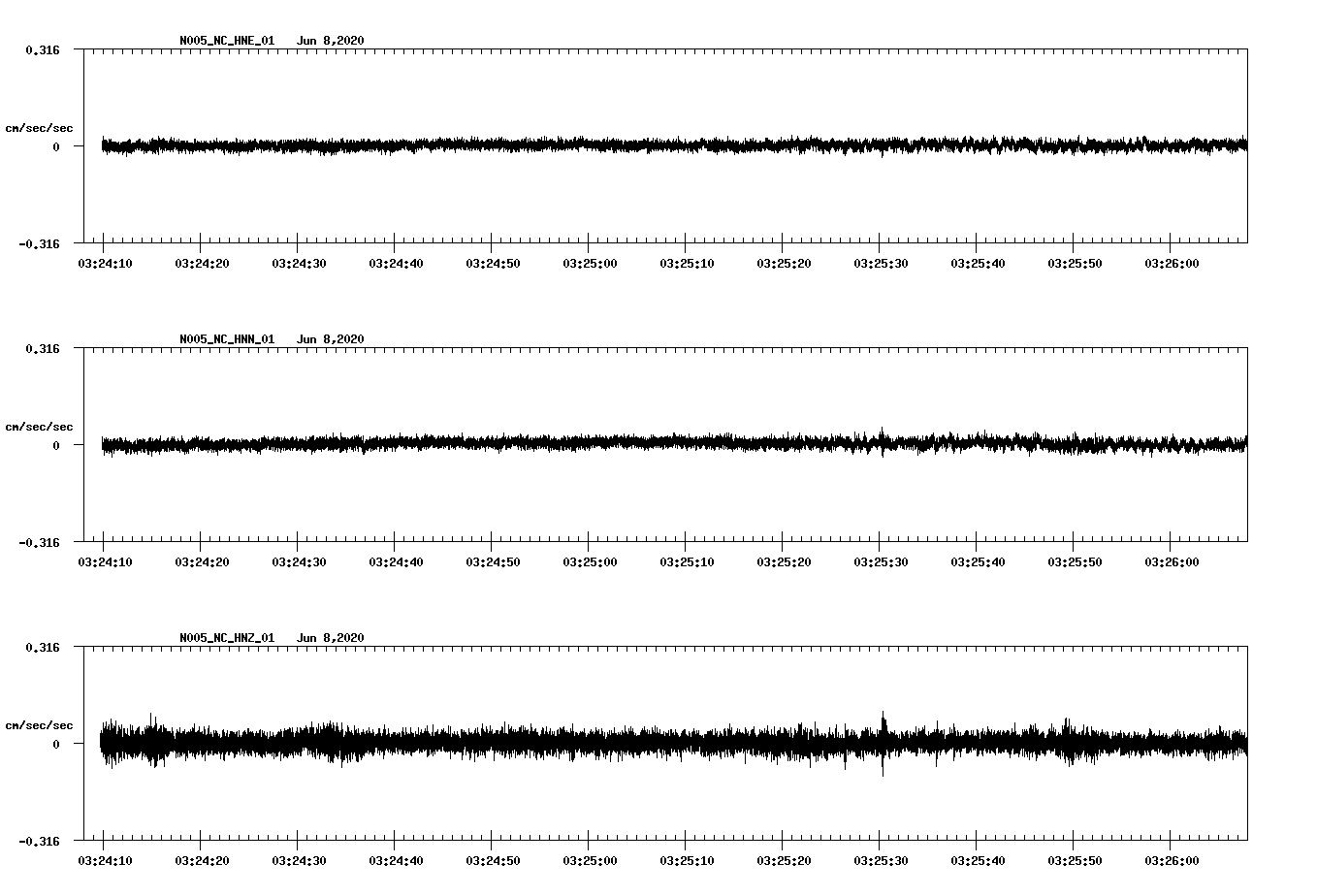Select the -0.316 lower limit on HNN axis
Image resolution: width=1317 pixels, height=896 pixels.
tap(39, 542)
